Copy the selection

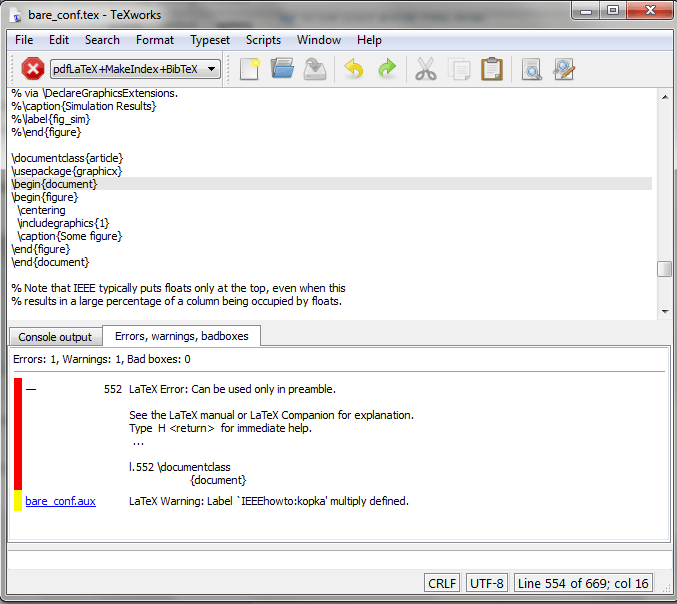[459, 69]
